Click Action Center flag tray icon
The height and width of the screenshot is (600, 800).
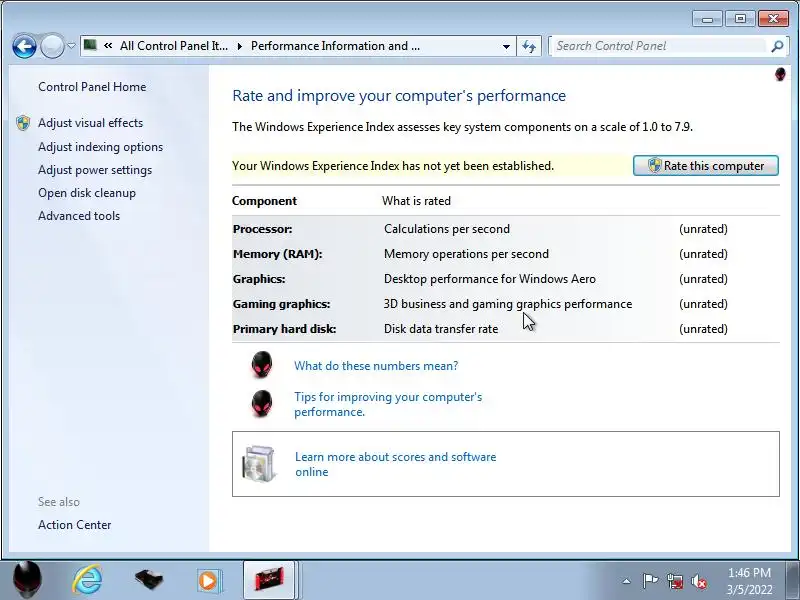[650, 581]
